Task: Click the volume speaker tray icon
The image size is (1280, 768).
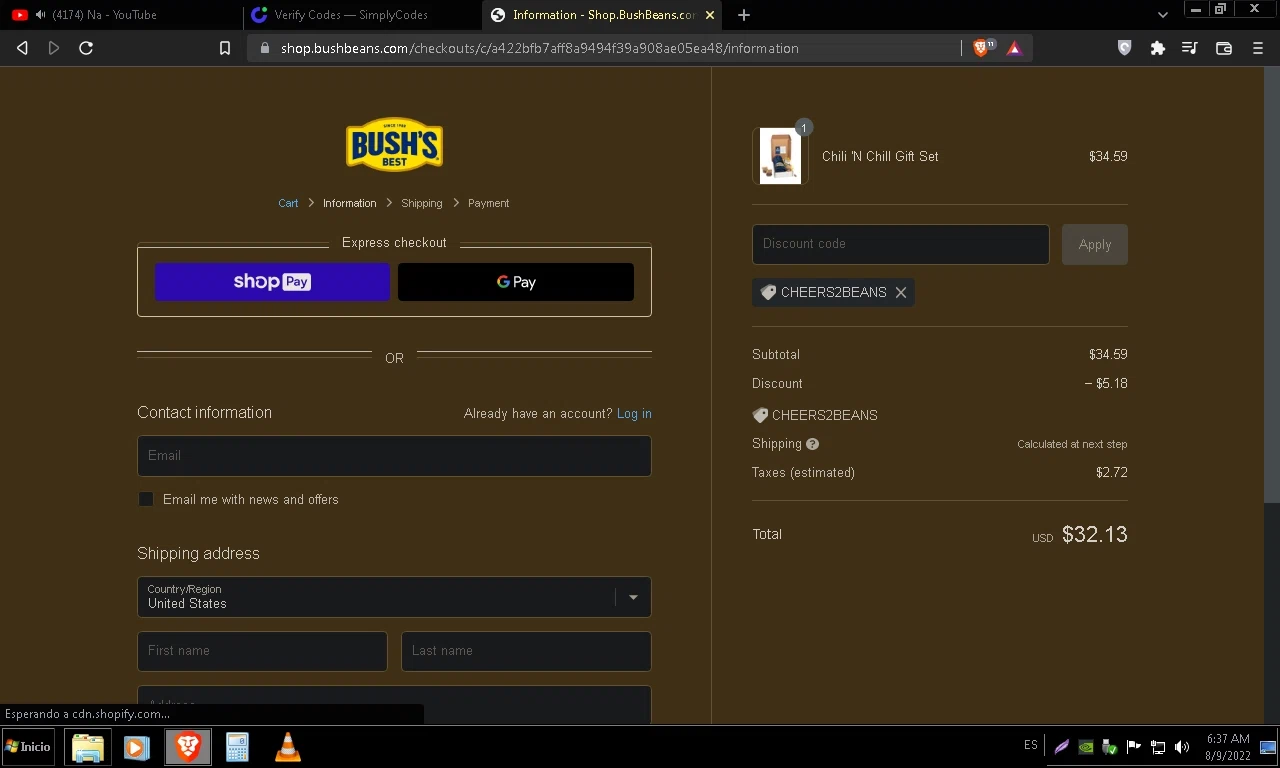Action: pos(1182,747)
